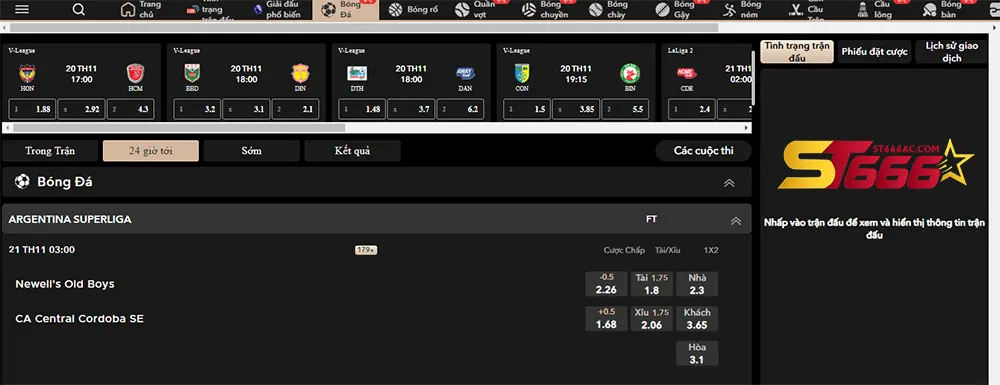
Task: Click the HON team logo
Action: 27,73
